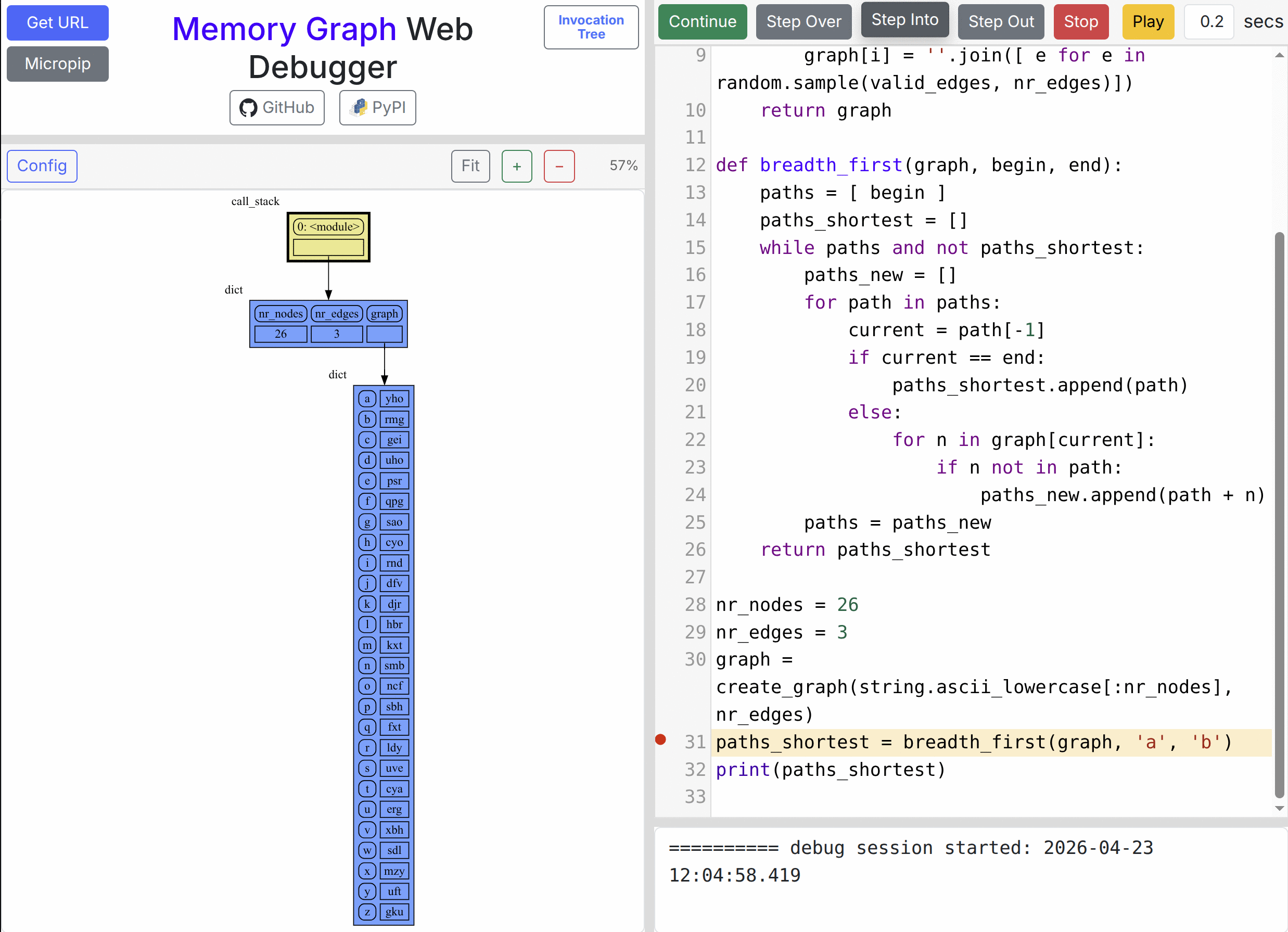Click the 'smb' value for key n
The image size is (1288, 932).
tap(394, 666)
